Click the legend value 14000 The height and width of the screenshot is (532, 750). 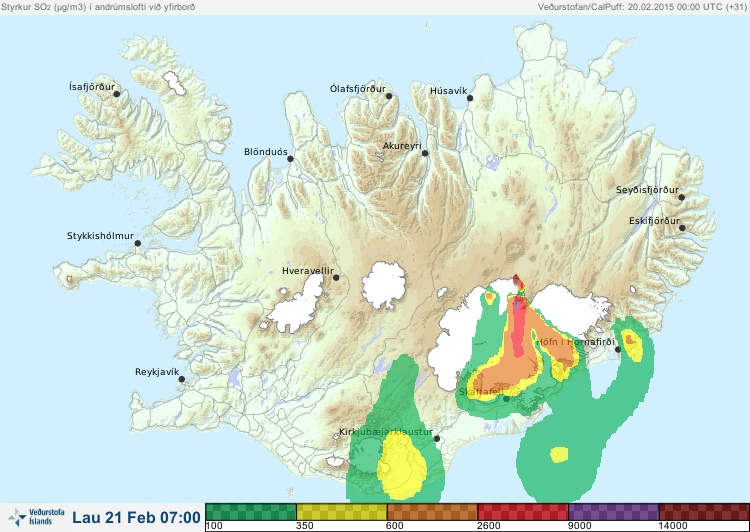[x=672, y=526]
